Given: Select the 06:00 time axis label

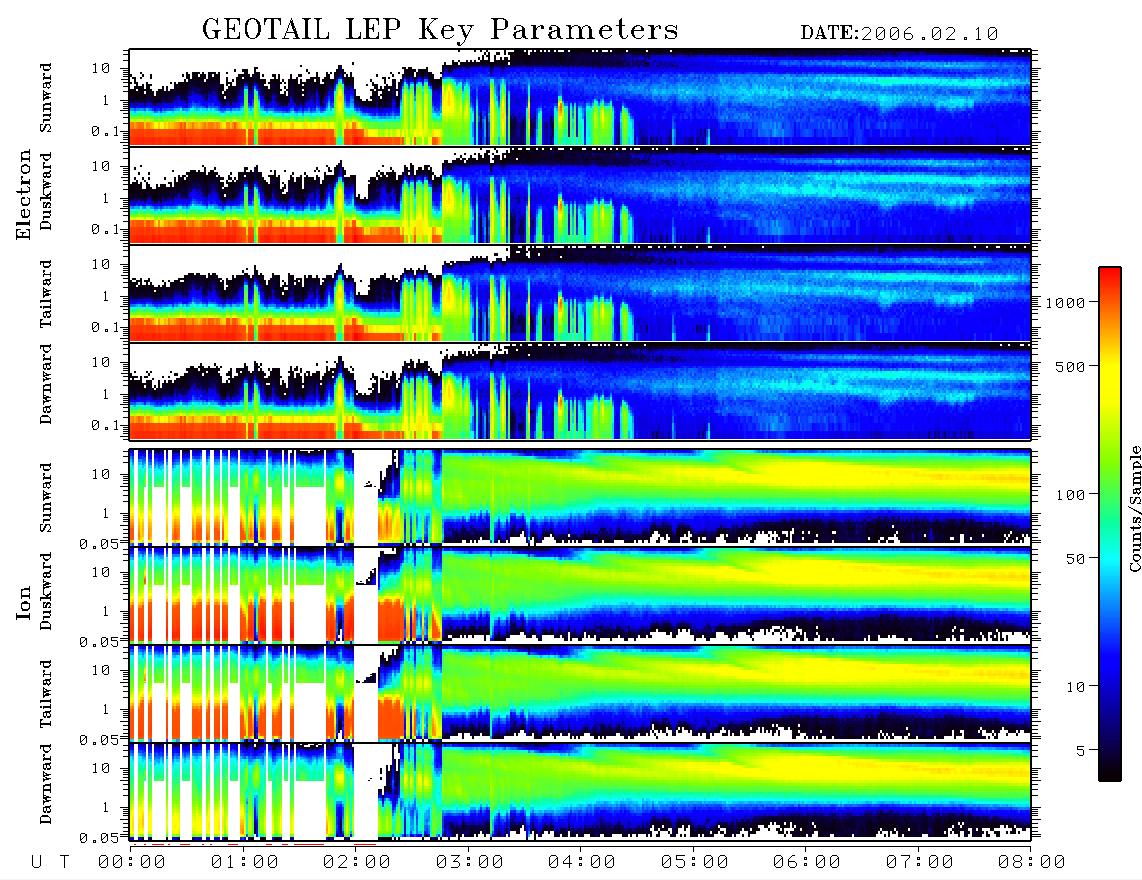Looking at the screenshot, I should click(x=807, y=862).
